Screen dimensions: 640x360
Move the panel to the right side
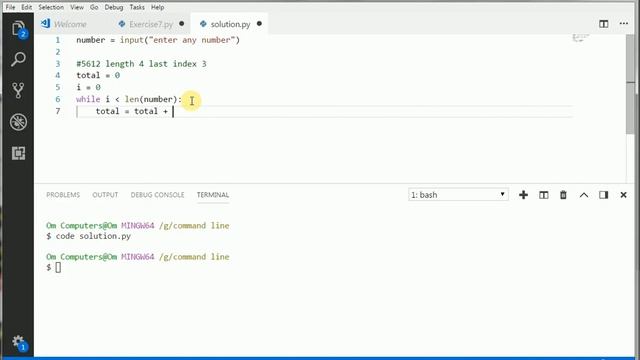603,195
